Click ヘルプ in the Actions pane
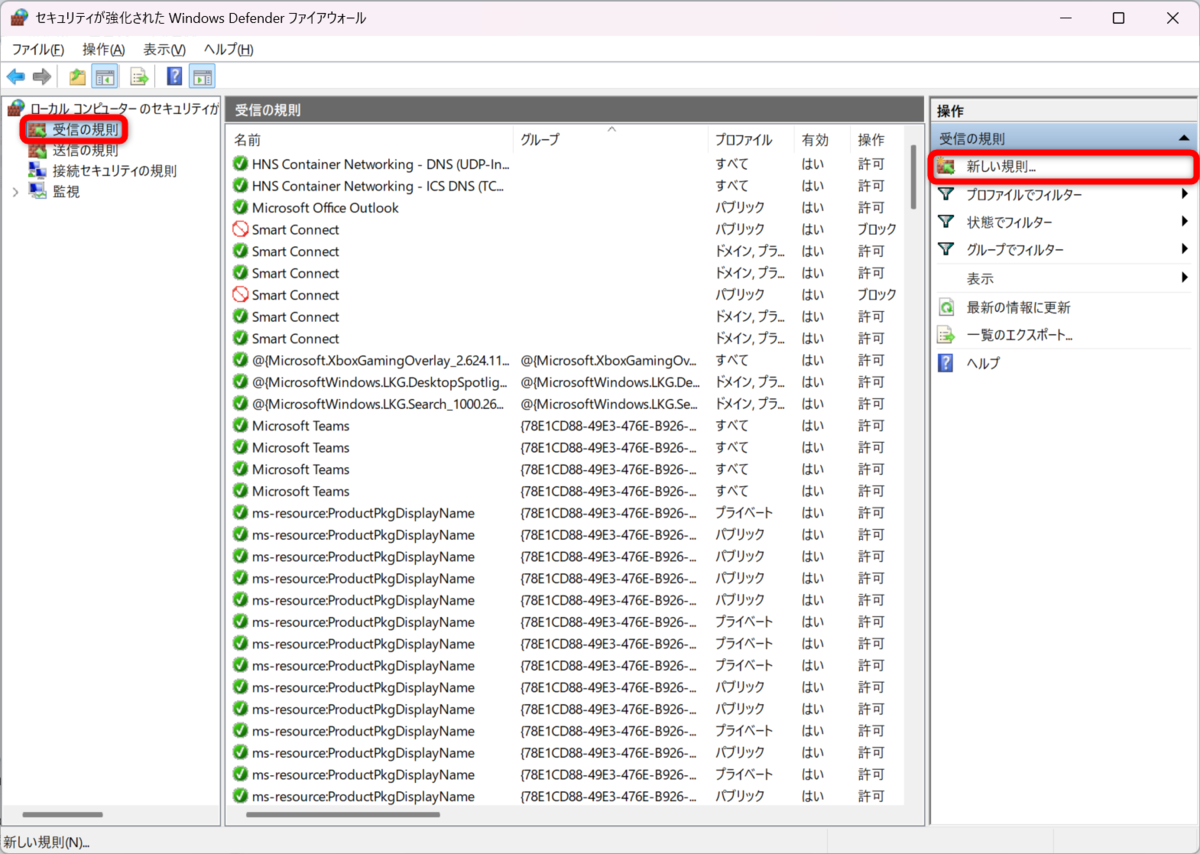 [983, 363]
